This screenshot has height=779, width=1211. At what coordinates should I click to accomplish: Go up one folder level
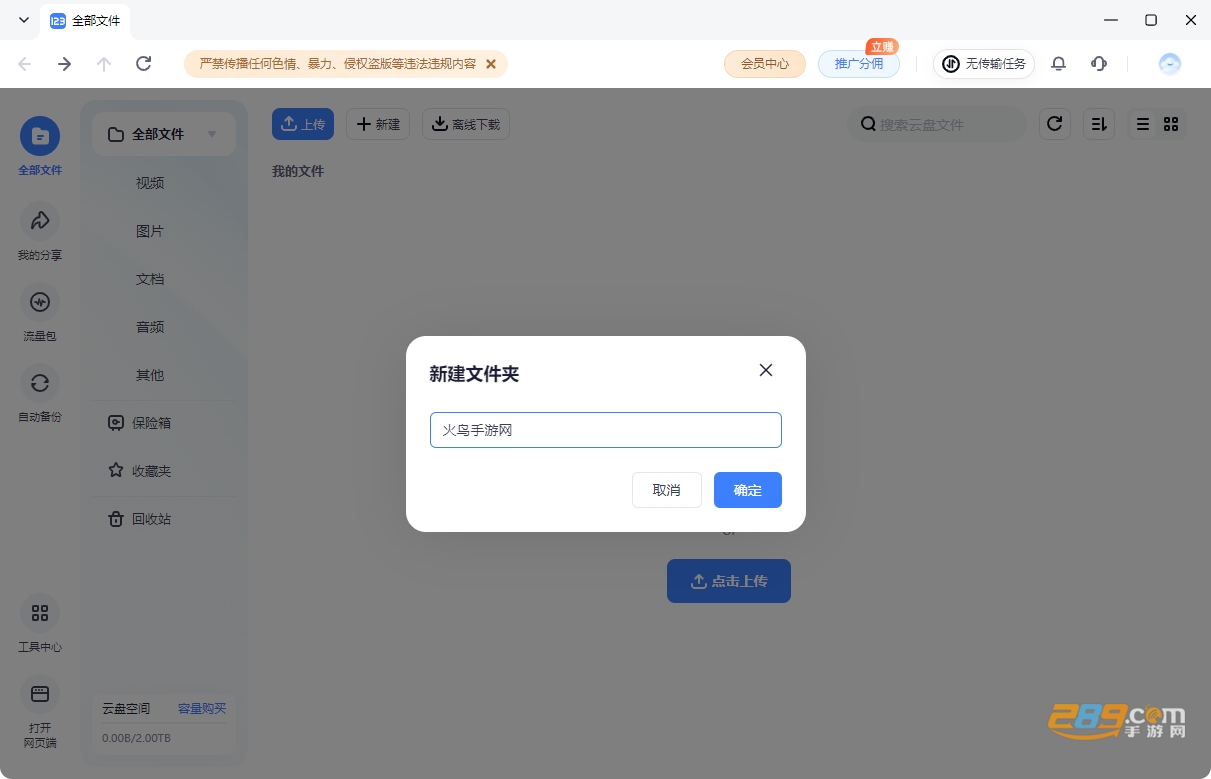coord(104,64)
